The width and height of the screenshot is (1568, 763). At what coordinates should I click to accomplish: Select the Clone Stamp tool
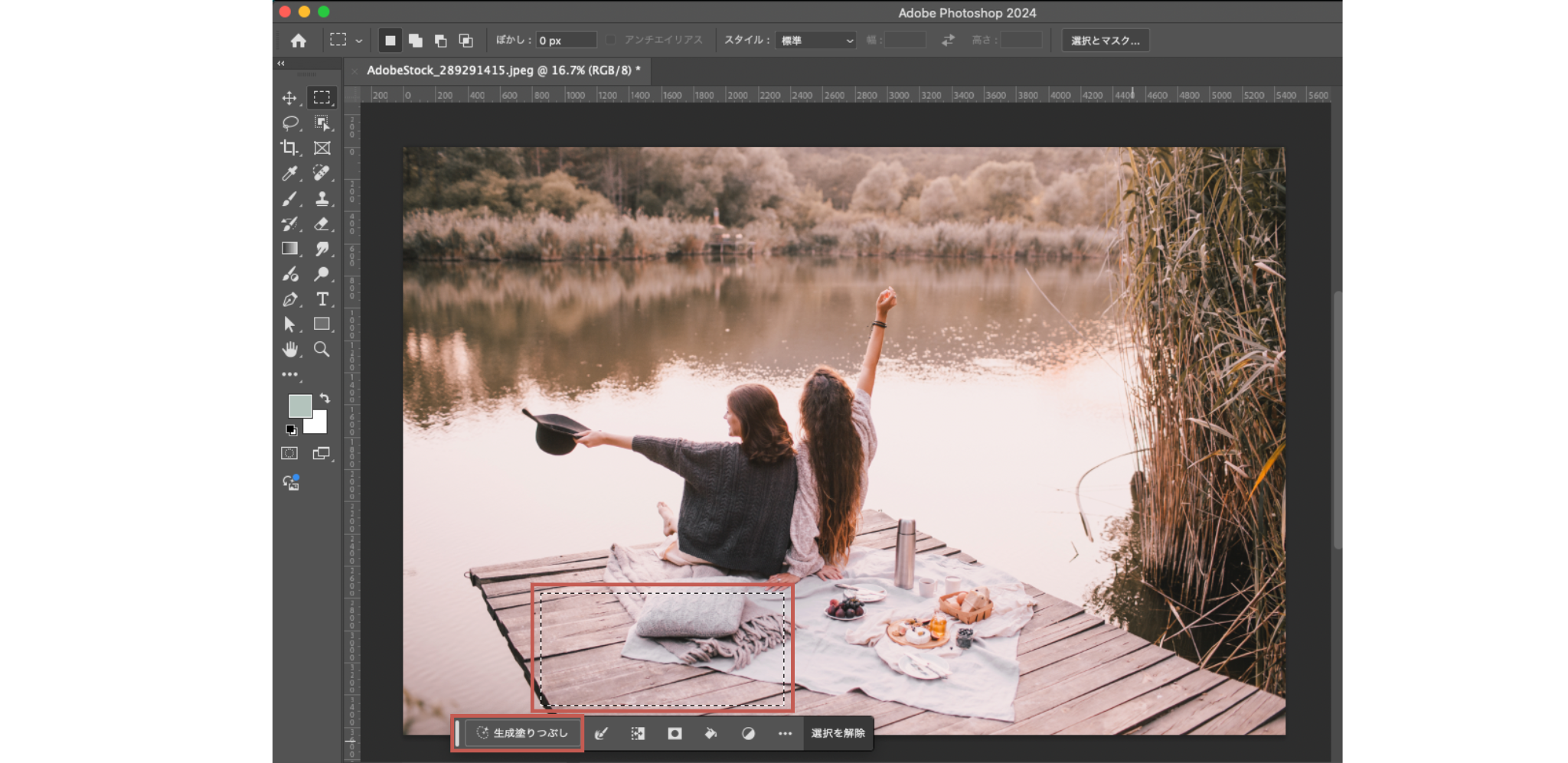pos(322,199)
